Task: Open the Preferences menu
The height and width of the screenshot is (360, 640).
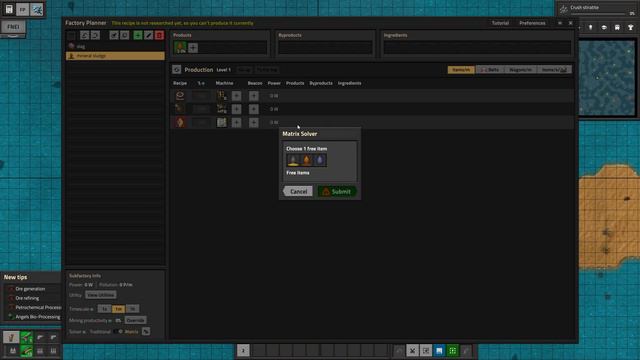Action: tap(532, 23)
